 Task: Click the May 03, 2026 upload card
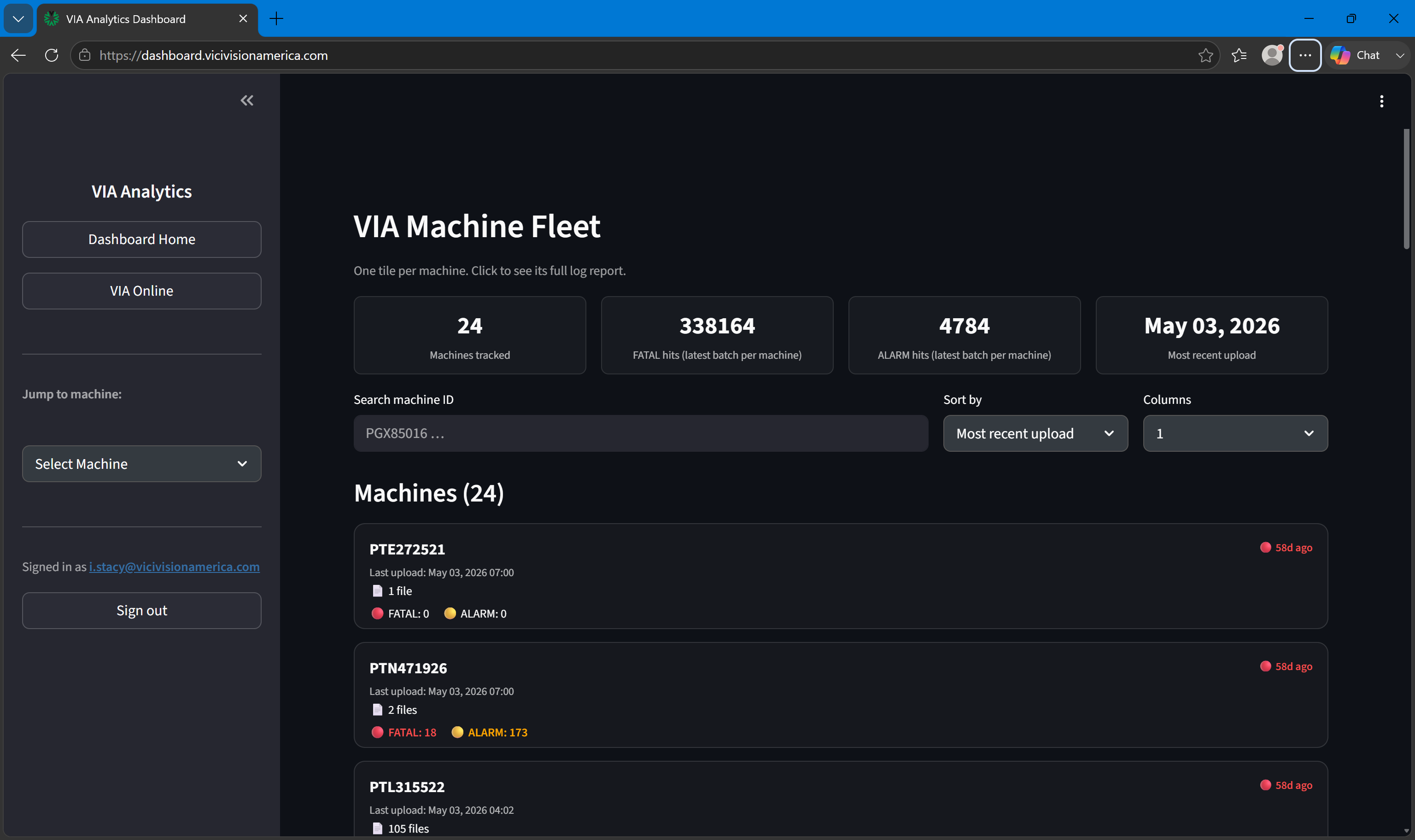coord(1212,335)
